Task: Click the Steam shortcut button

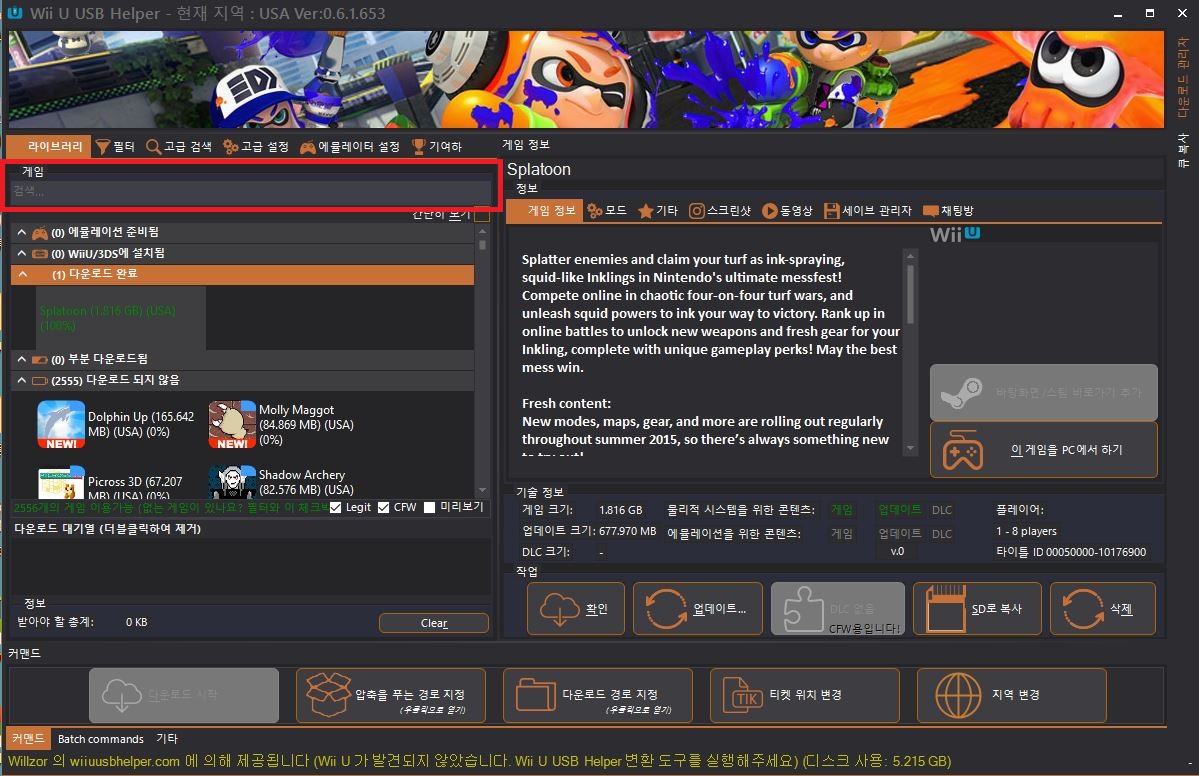Action: (x=1044, y=392)
